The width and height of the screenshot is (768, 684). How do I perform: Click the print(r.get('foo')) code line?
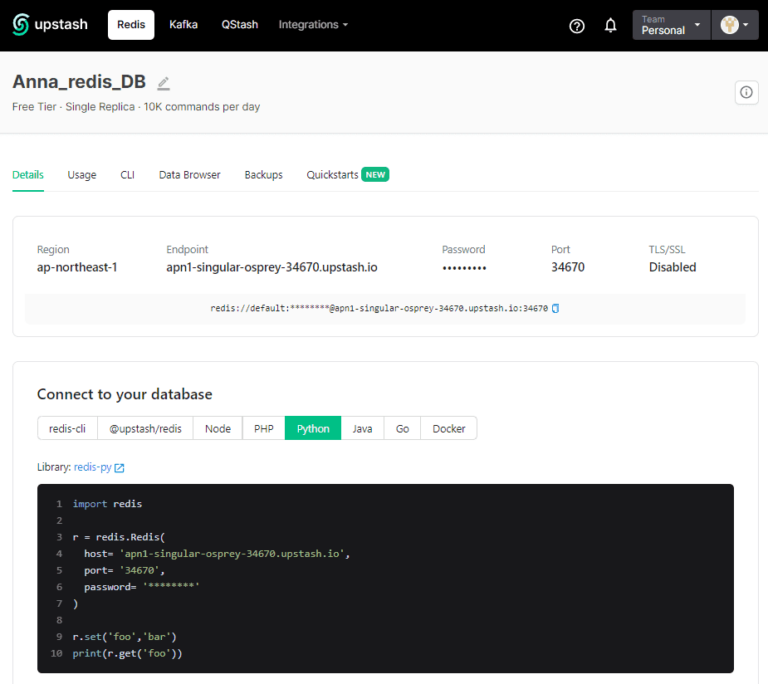pos(127,654)
